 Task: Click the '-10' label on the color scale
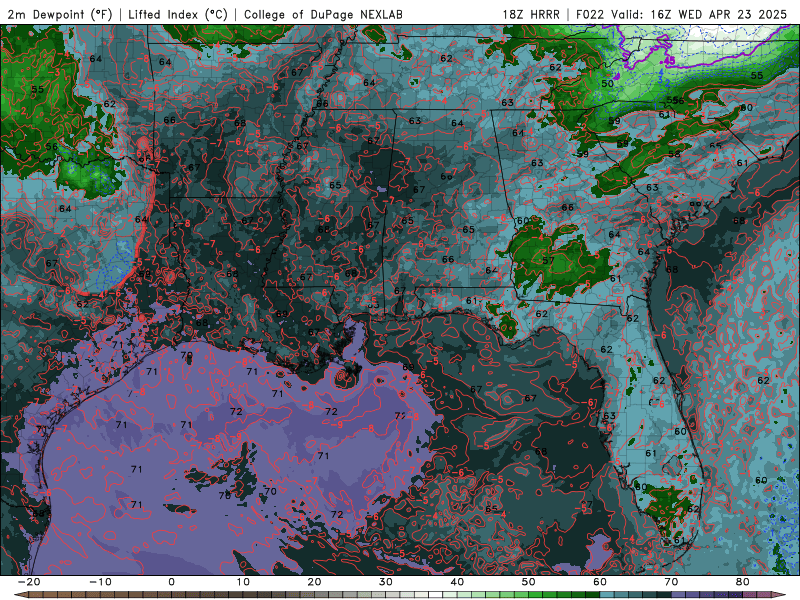(100, 582)
